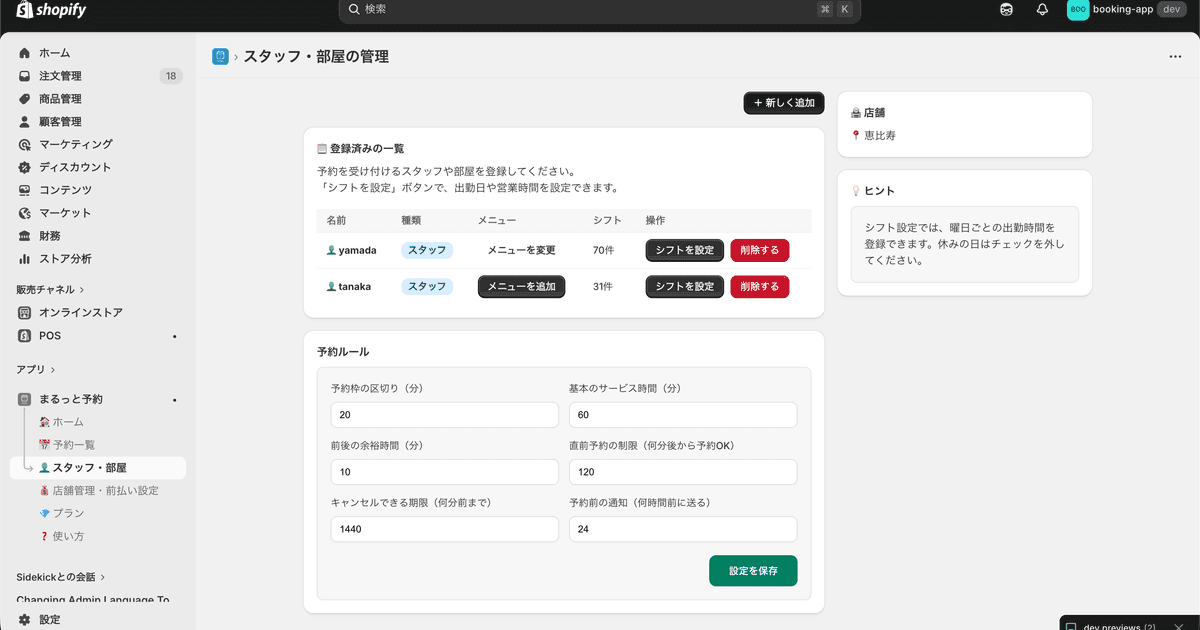Click the 設定 gear icon
Image resolution: width=1200 pixels, height=630 pixels.
point(22,618)
